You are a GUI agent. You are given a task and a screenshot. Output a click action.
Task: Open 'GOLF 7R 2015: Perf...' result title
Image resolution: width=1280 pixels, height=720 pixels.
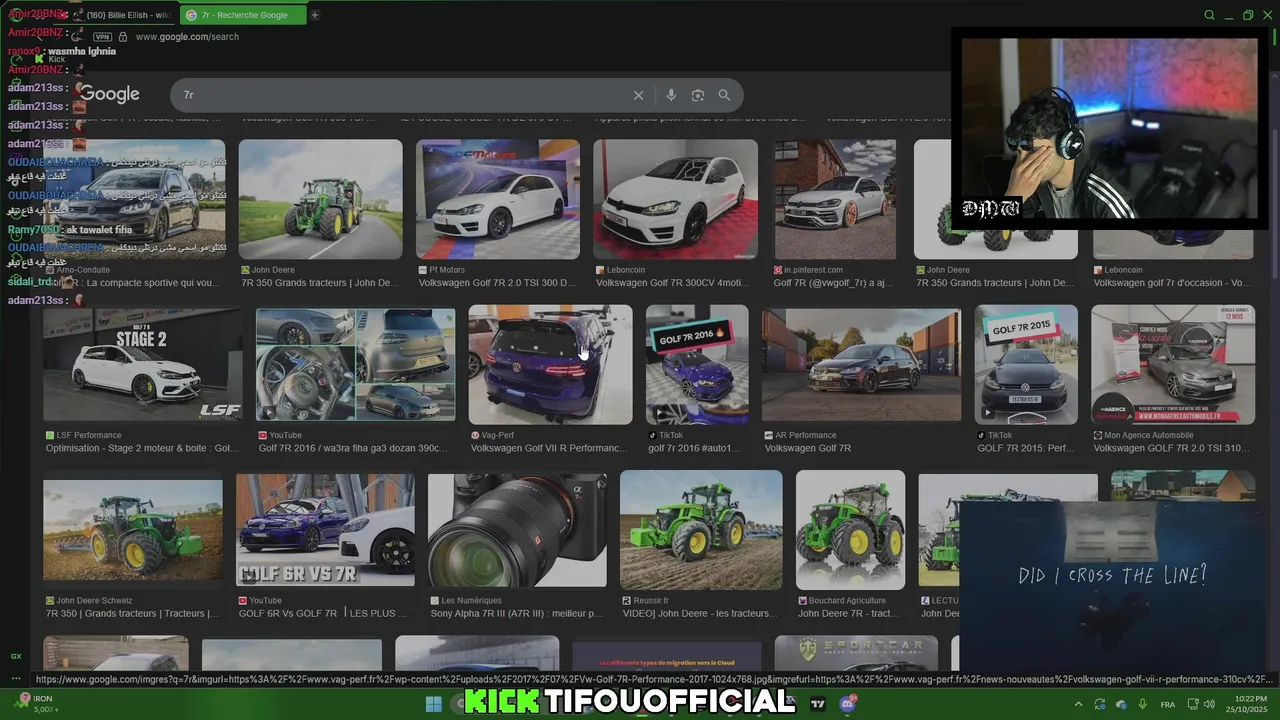1025,448
